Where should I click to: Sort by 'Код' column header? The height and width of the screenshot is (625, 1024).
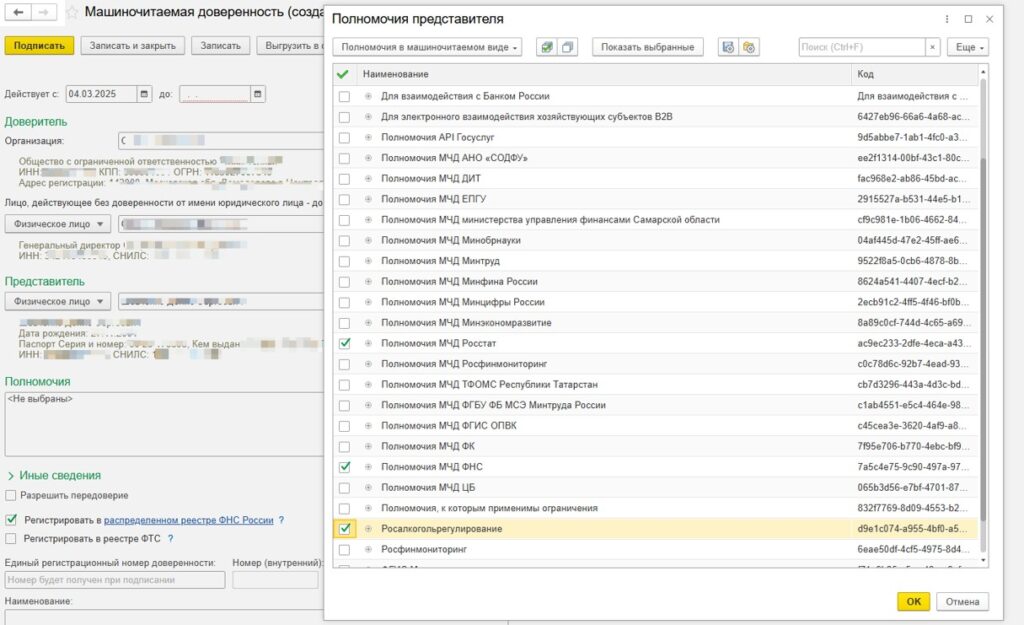(x=916, y=74)
